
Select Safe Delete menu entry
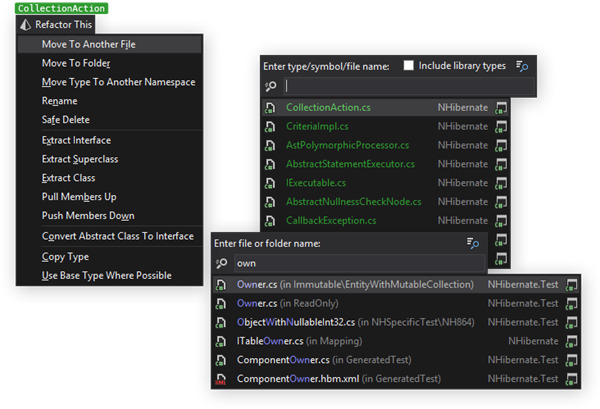pyautogui.click(x=65, y=119)
